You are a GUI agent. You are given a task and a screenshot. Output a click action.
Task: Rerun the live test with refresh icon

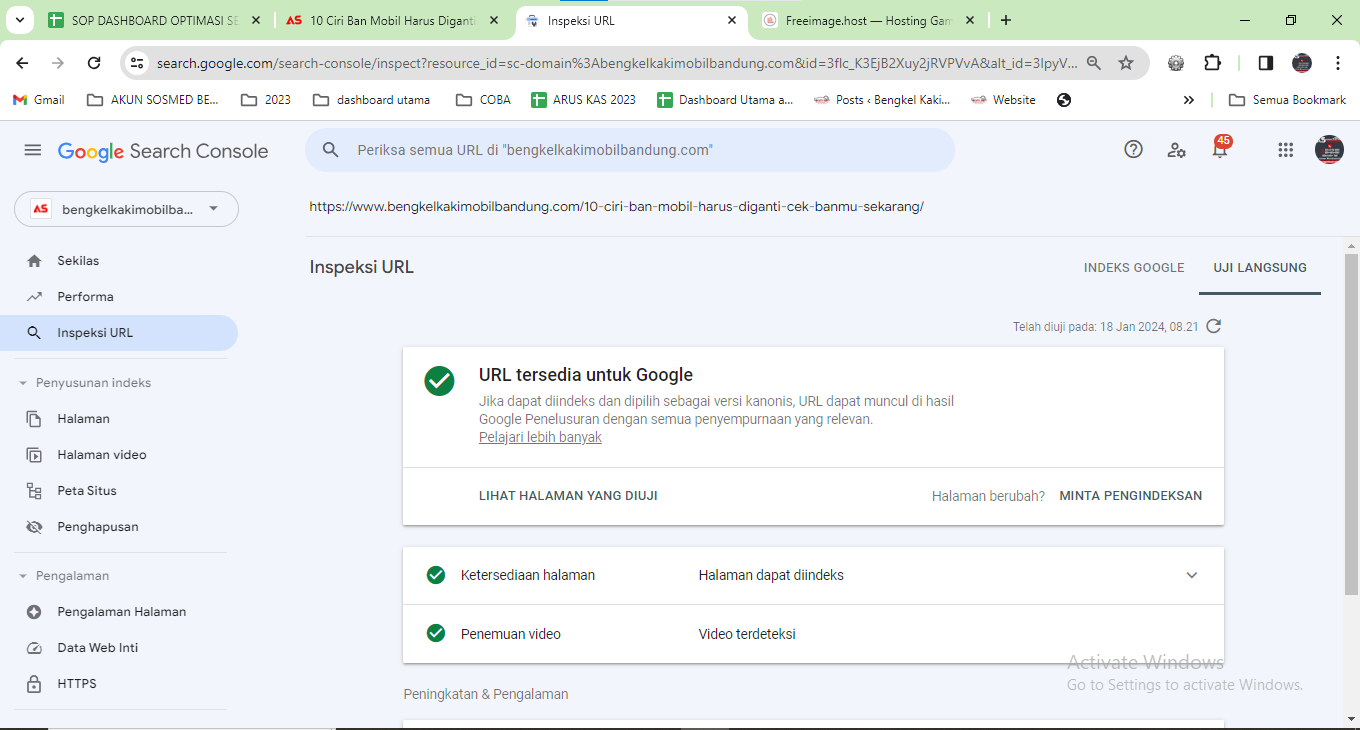tap(1214, 326)
